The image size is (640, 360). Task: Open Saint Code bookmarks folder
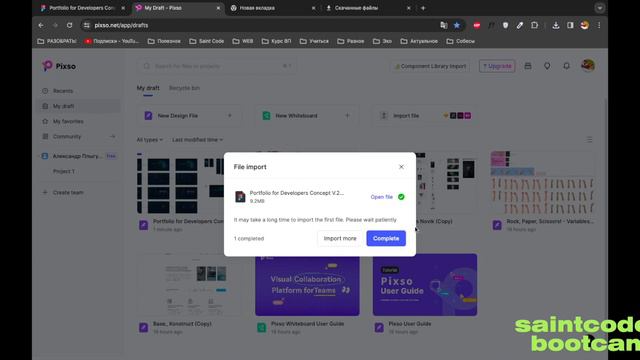tap(206, 41)
